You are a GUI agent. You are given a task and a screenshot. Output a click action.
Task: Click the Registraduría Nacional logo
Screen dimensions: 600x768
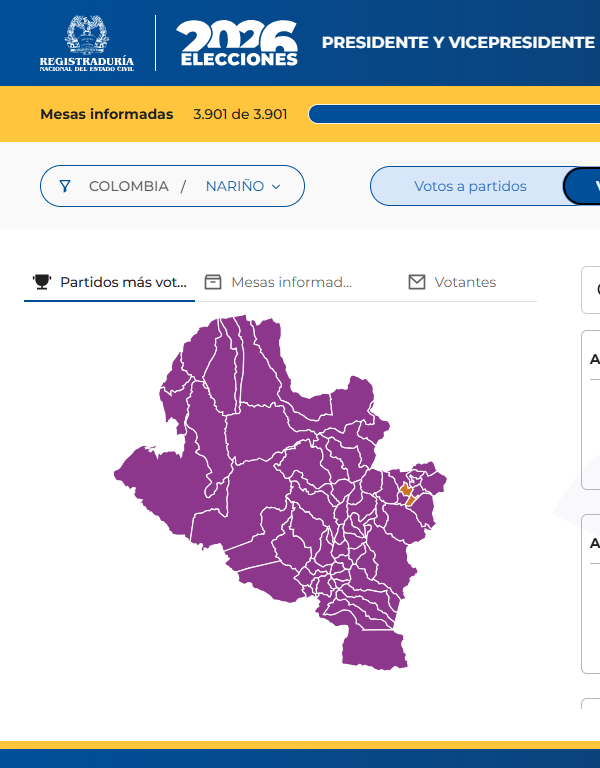click(87, 43)
